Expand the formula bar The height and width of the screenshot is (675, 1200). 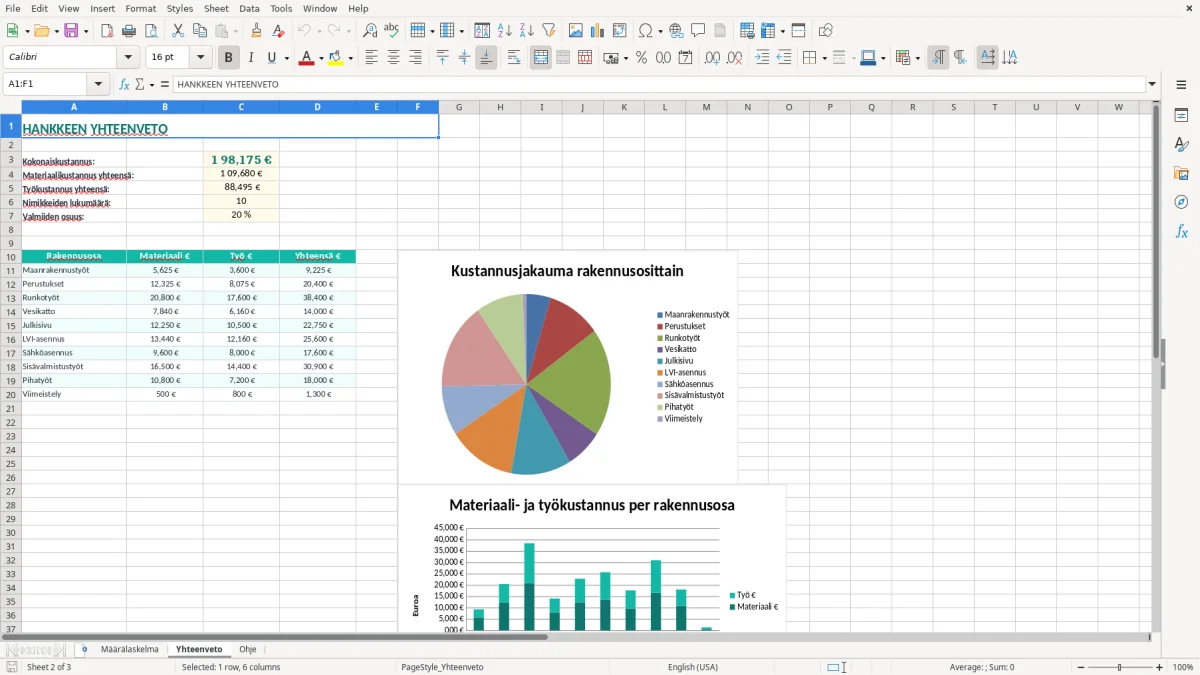(x=1152, y=85)
